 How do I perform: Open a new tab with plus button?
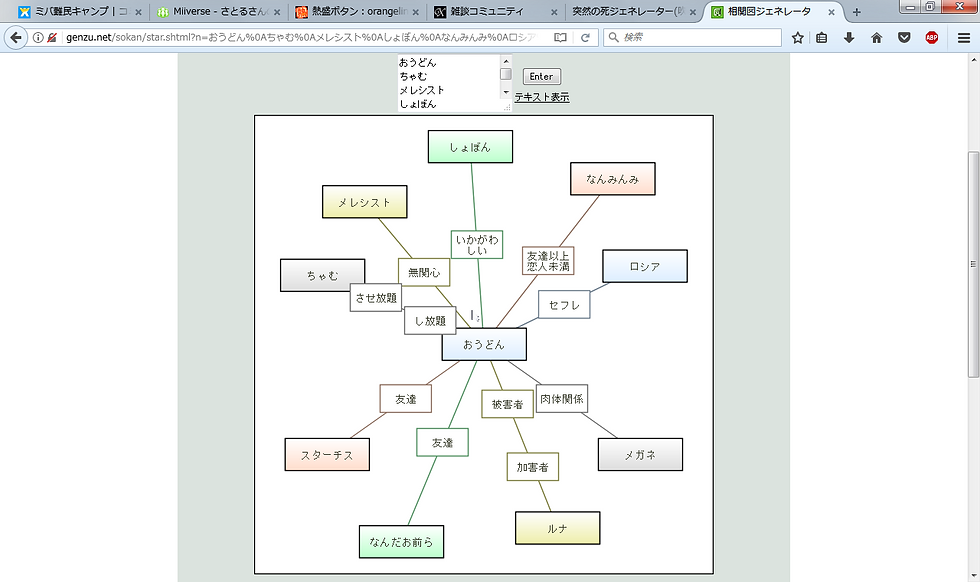tap(856, 12)
